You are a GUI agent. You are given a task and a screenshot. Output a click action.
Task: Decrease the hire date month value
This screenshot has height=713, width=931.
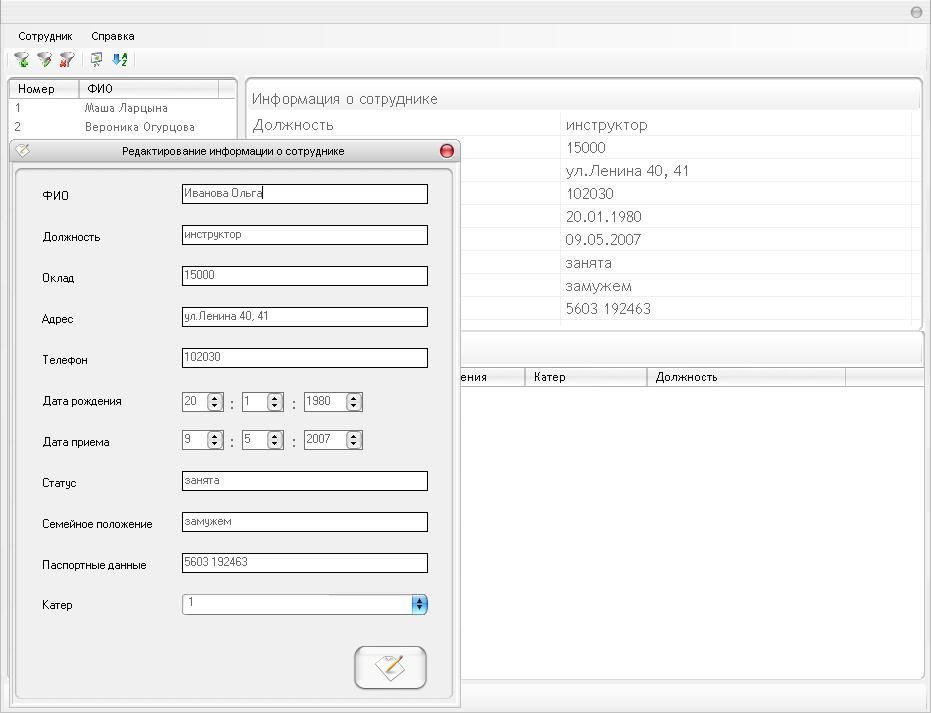[274, 444]
